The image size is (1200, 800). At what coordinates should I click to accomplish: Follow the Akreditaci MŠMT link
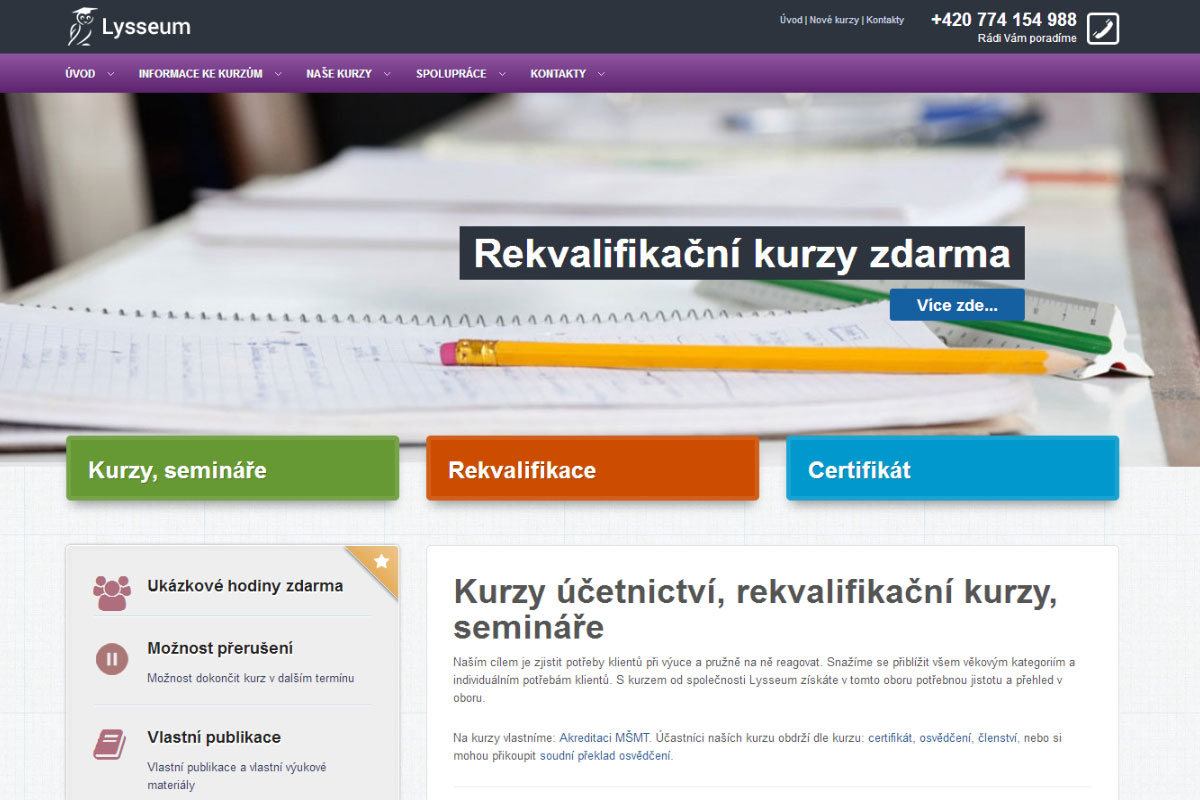tap(605, 738)
